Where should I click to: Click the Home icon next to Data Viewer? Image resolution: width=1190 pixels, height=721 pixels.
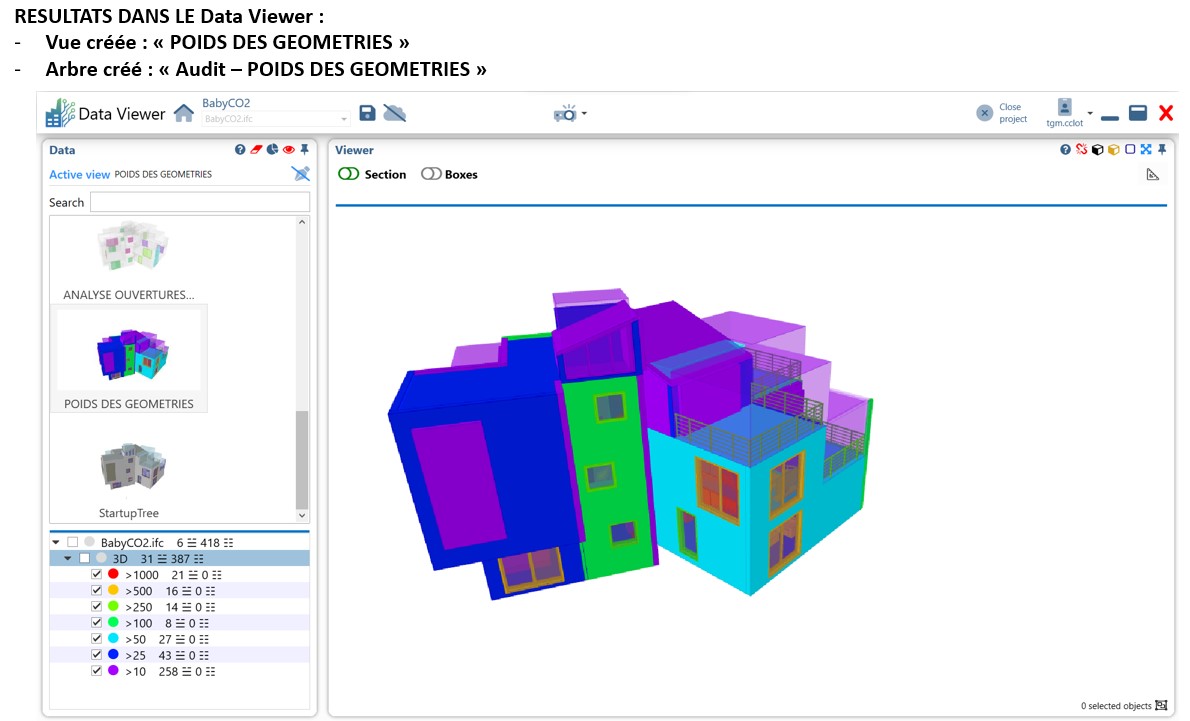(183, 113)
